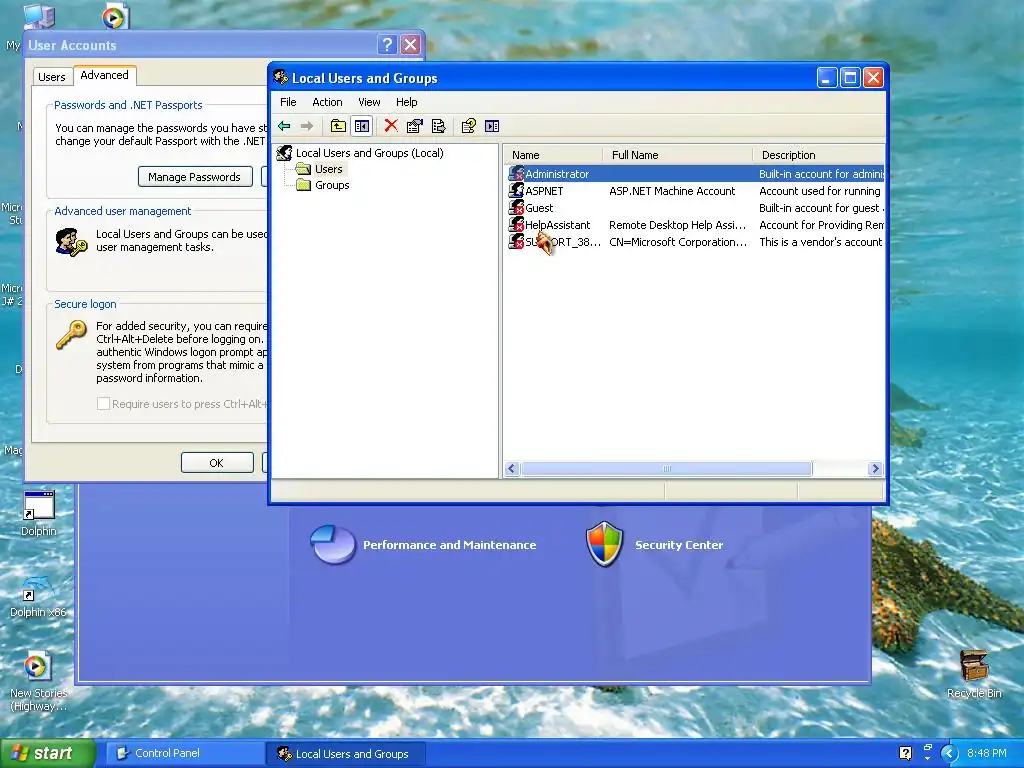Click the Guest account user icon
Screen dimensions: 1024x768
516,208
